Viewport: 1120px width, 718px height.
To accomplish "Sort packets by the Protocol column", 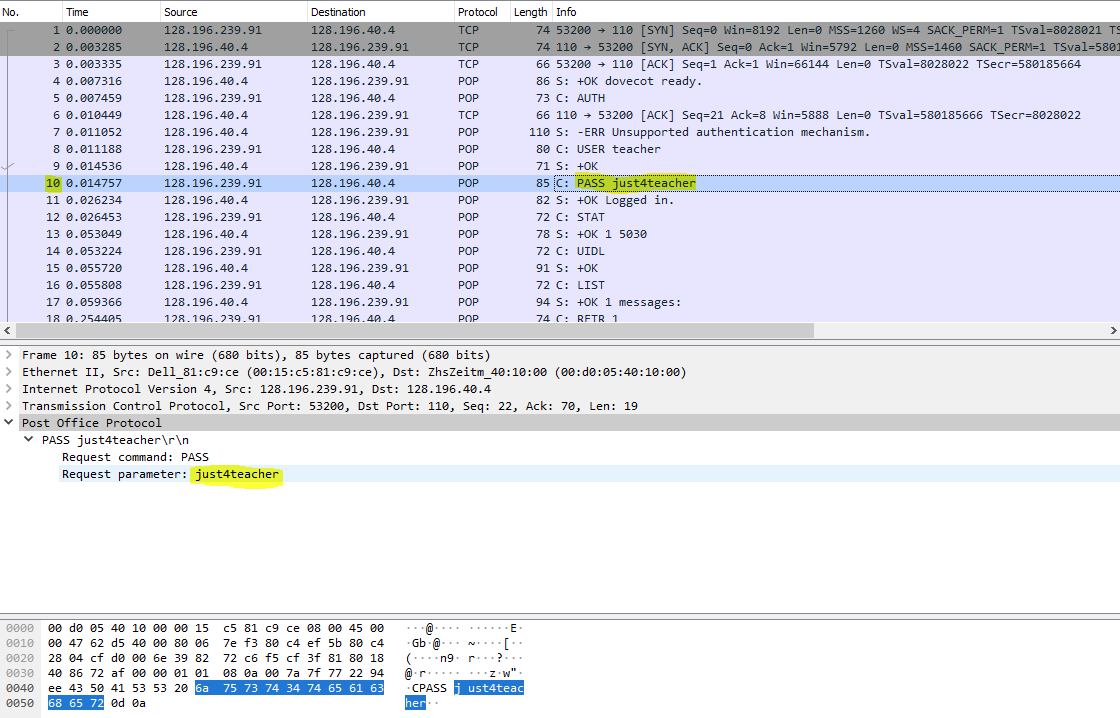I will tap(478, 11).
